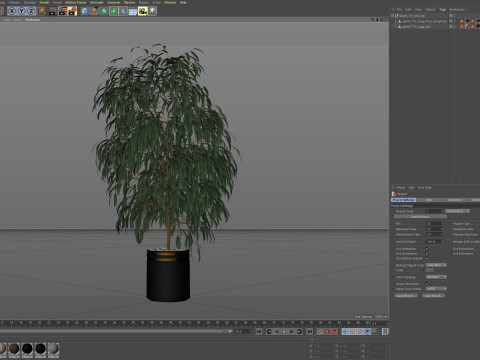This screenshot has width=480, height=360.
Task: Click the FPS input field
Action: 435,223
